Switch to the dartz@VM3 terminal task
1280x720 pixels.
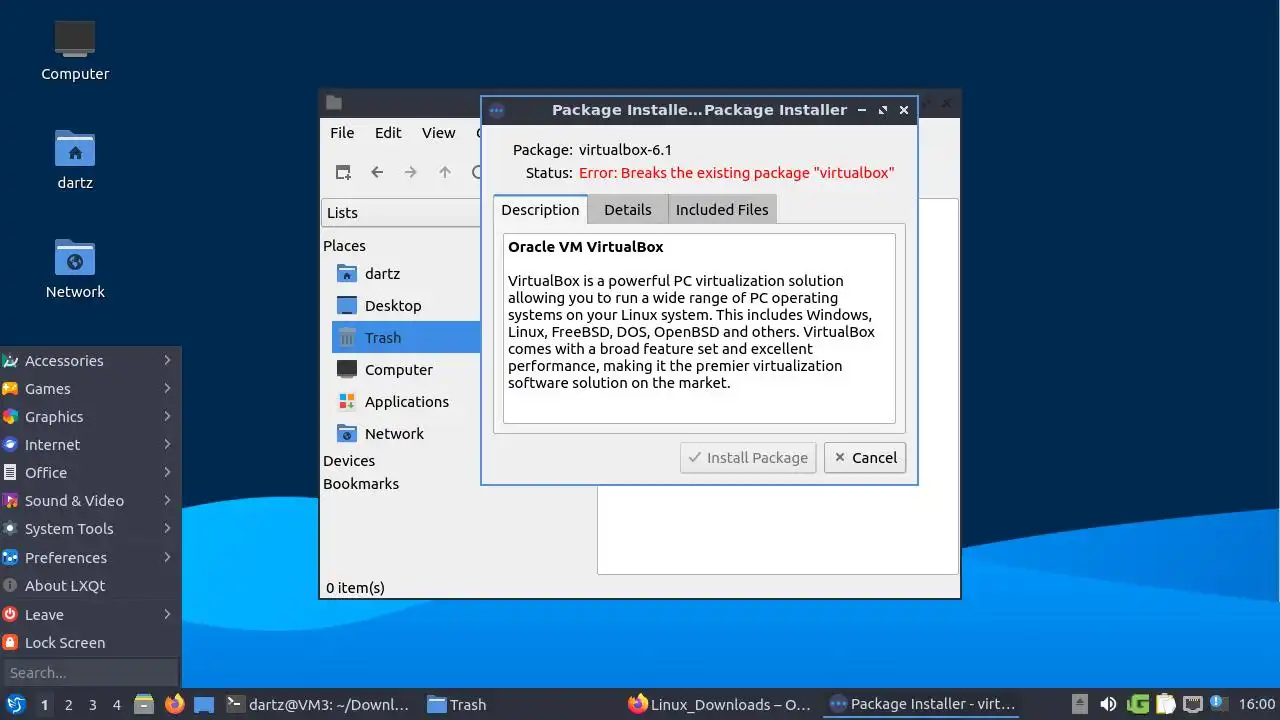pyautogui.click(x=318, y=704)
